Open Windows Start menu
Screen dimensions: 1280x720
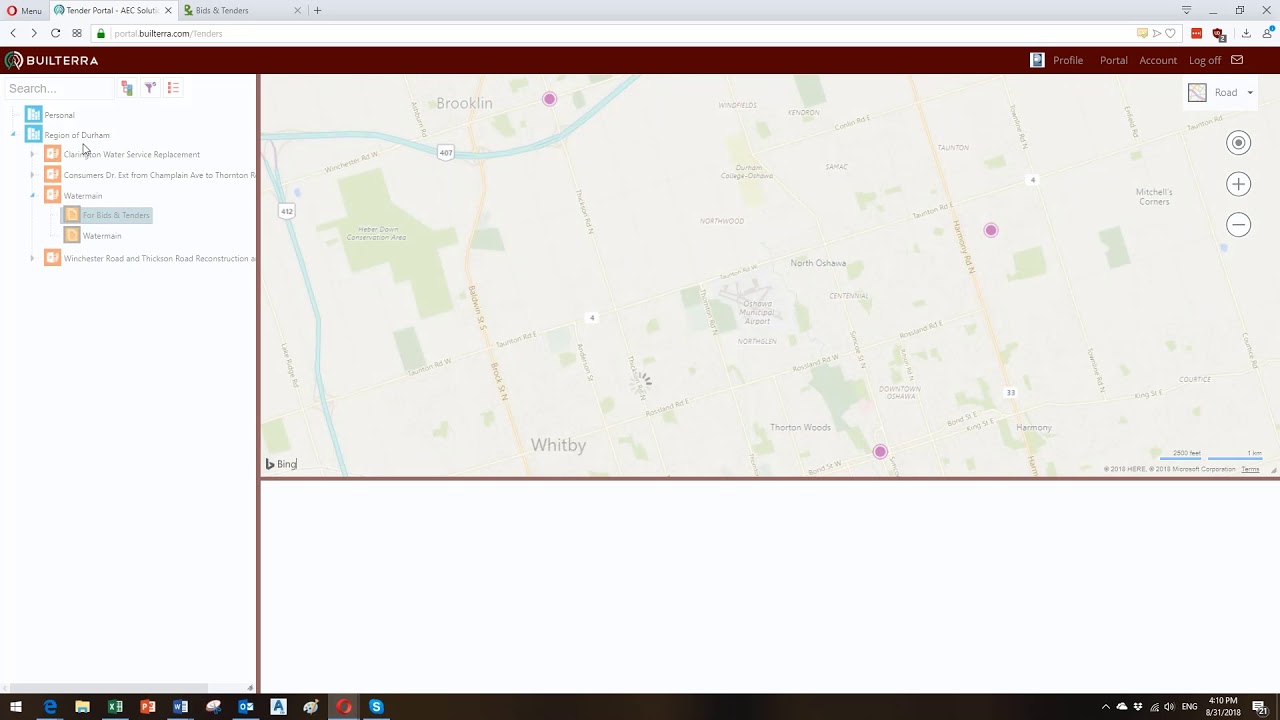(x=16, y=707)
